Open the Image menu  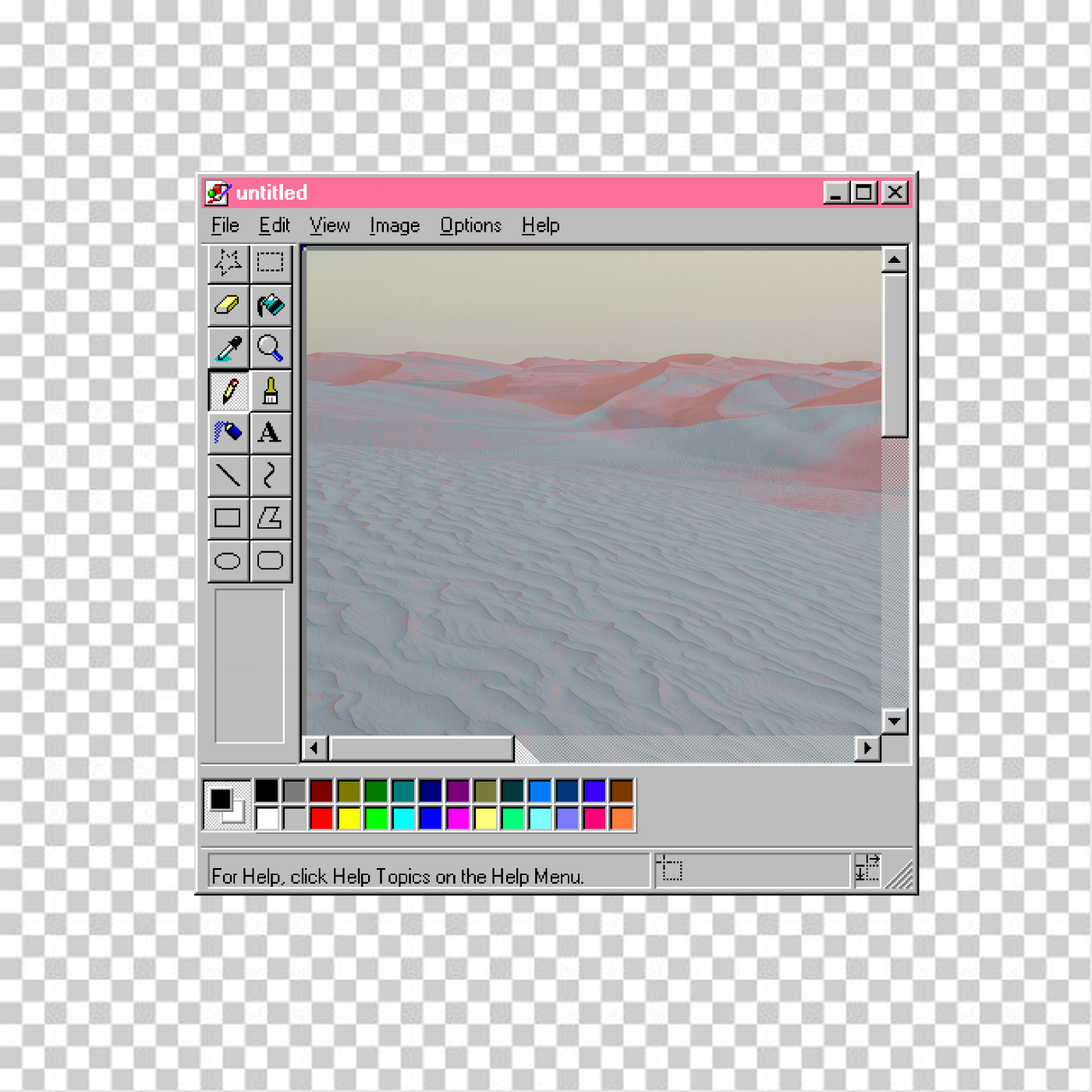click(394, 225)
